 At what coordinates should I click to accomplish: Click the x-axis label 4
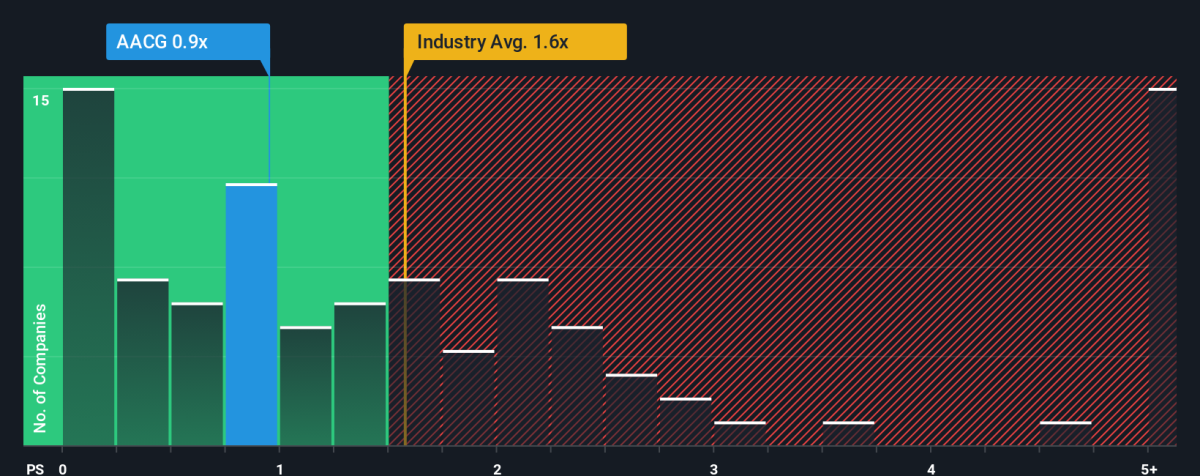click(x=930, y=469)
